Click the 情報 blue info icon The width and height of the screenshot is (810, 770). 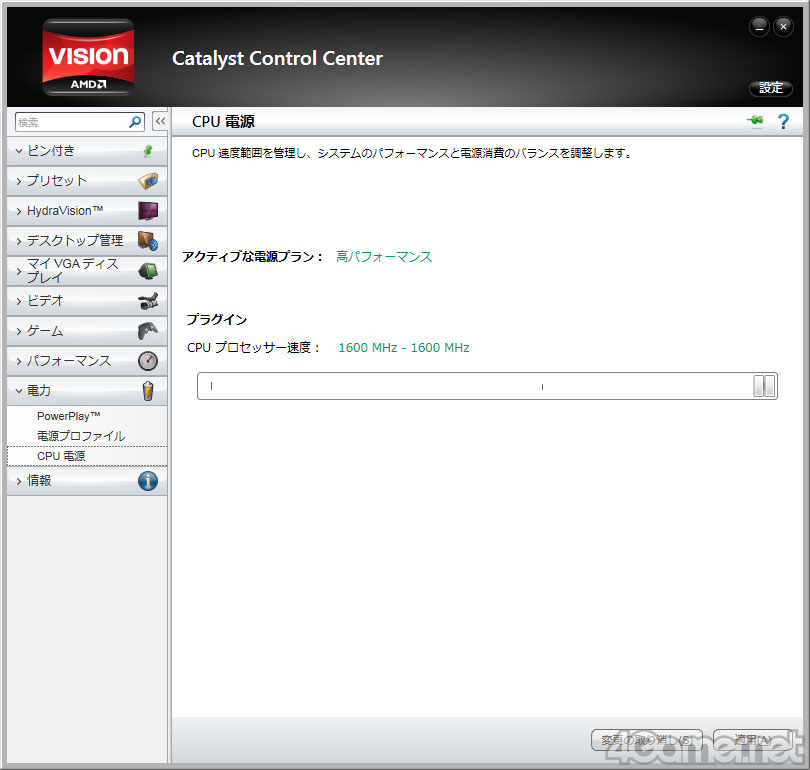(148, 481)
